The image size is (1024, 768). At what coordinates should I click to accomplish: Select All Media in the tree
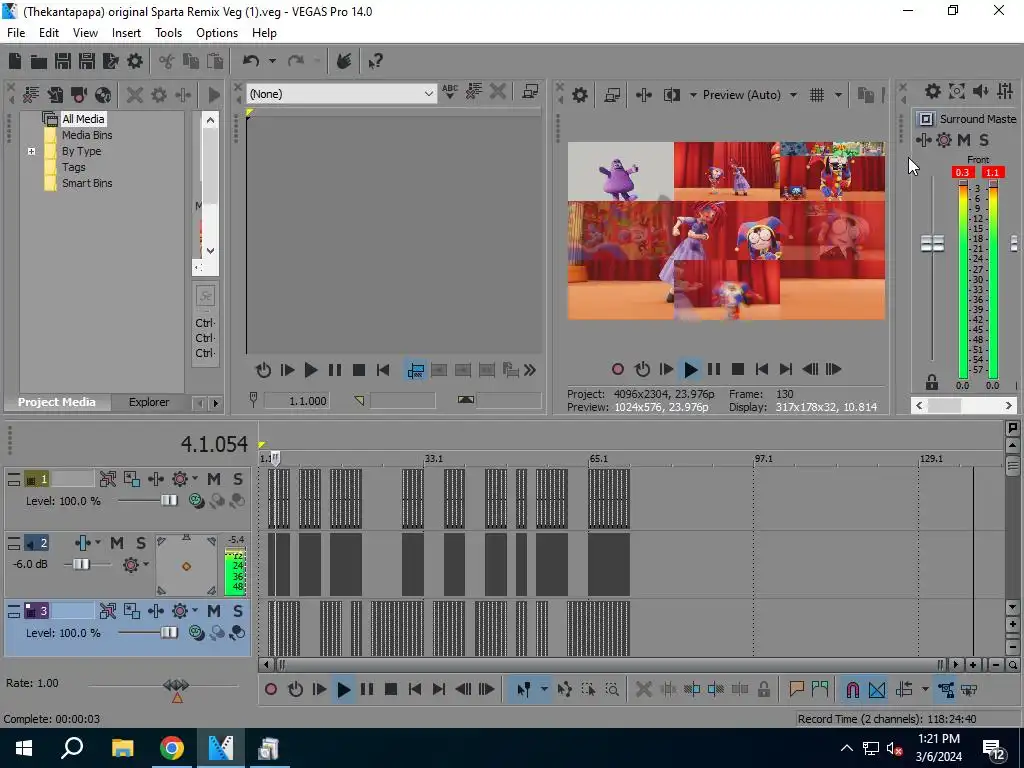point(83,119)
